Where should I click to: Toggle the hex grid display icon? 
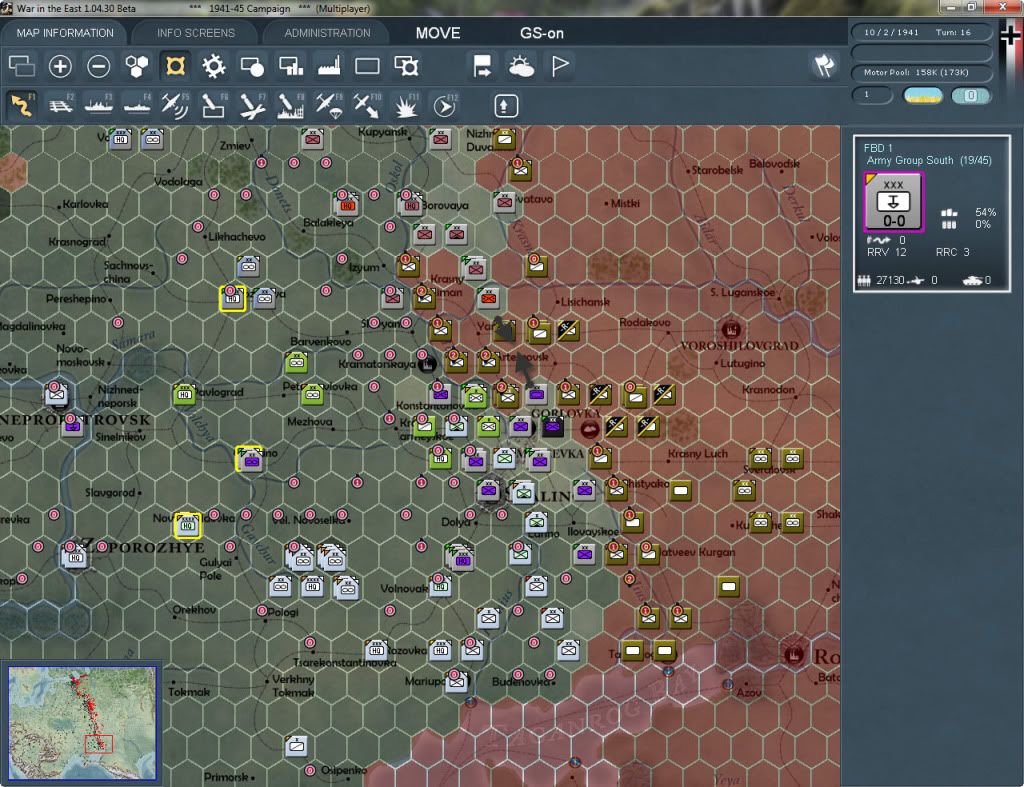(137, 66)
